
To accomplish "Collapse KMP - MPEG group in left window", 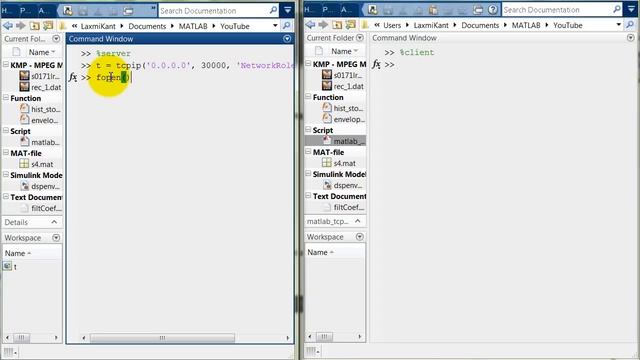I will (6, 64).
